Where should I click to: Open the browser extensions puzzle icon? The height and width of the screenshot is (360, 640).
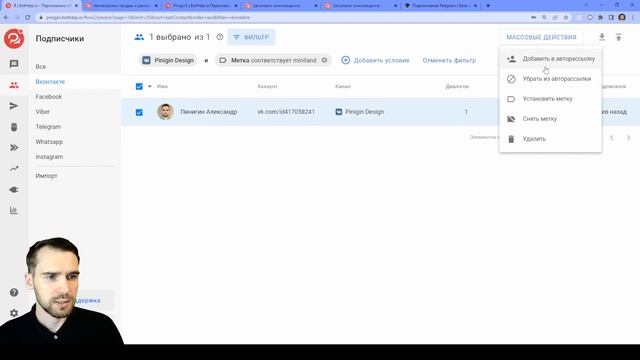click(x=600, y=18)
